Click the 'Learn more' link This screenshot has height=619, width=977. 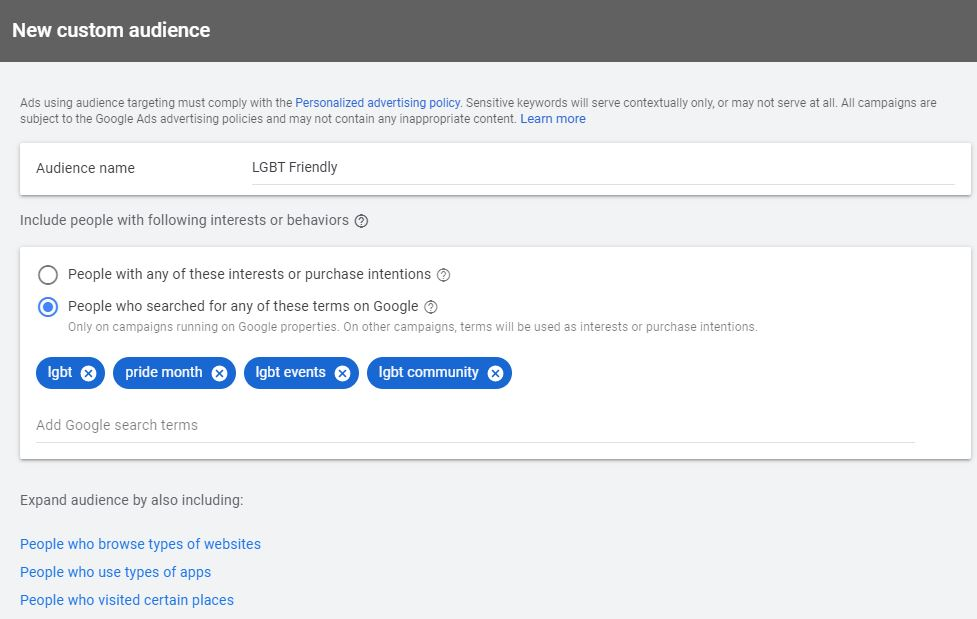point(553,118)
